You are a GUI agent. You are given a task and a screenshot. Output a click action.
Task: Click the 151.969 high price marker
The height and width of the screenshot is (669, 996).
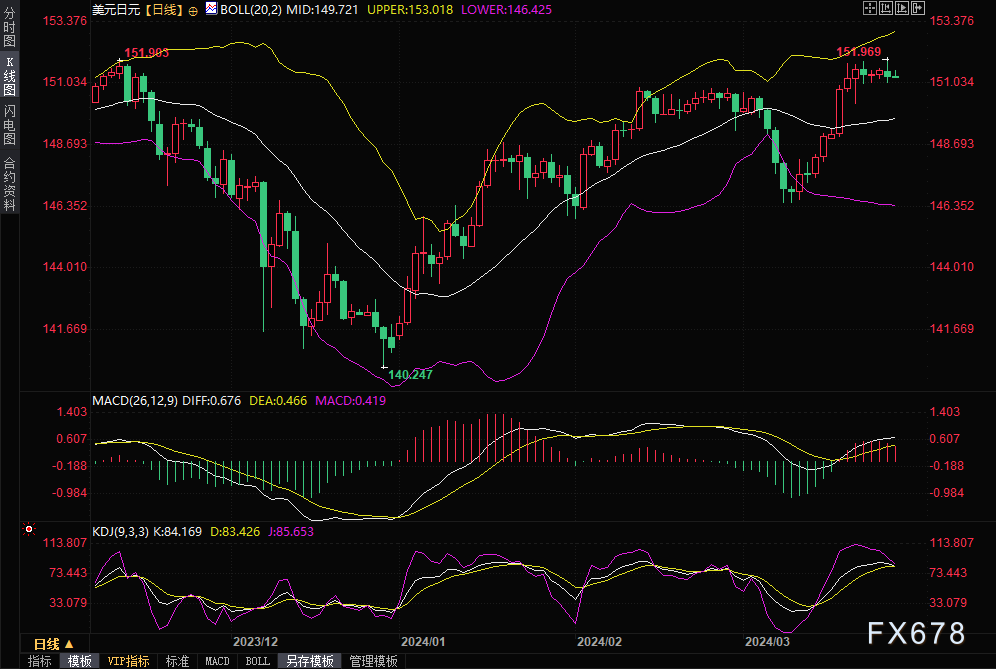click(859, 52)
